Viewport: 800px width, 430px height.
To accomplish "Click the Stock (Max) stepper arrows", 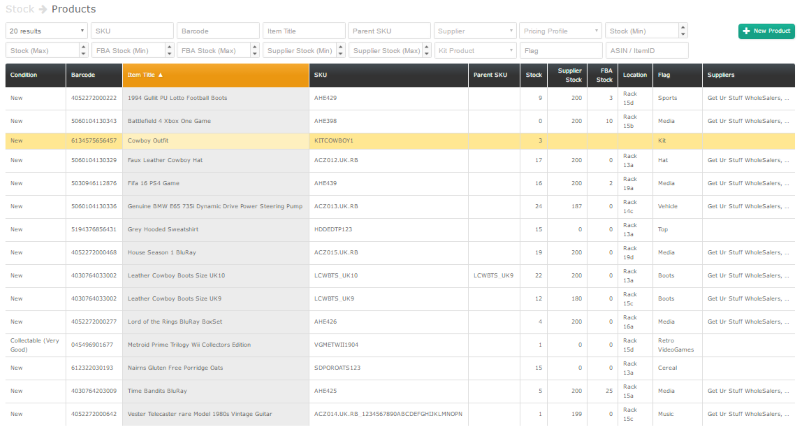I will (84, 50).
